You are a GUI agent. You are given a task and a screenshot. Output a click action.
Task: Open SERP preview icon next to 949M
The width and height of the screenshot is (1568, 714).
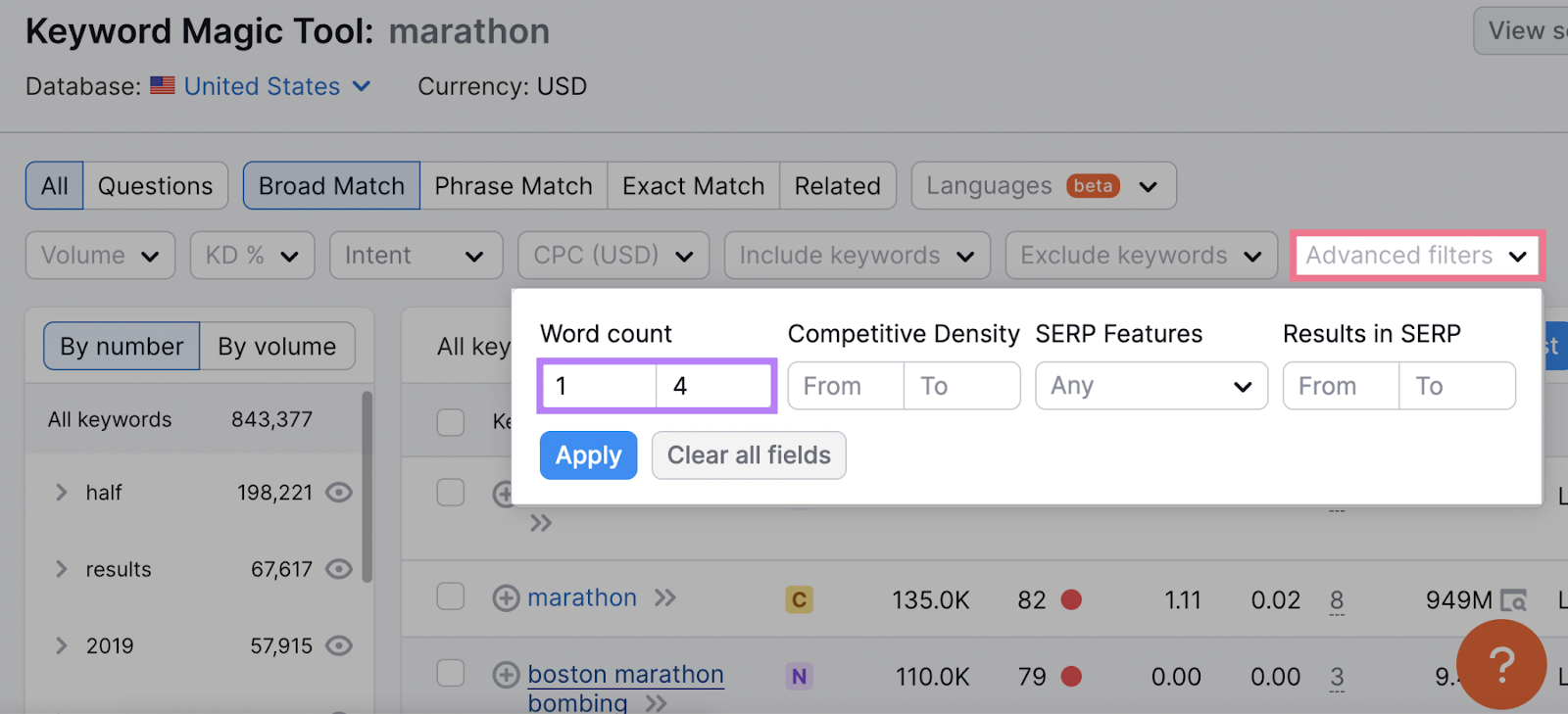[x=1514, y=600]
